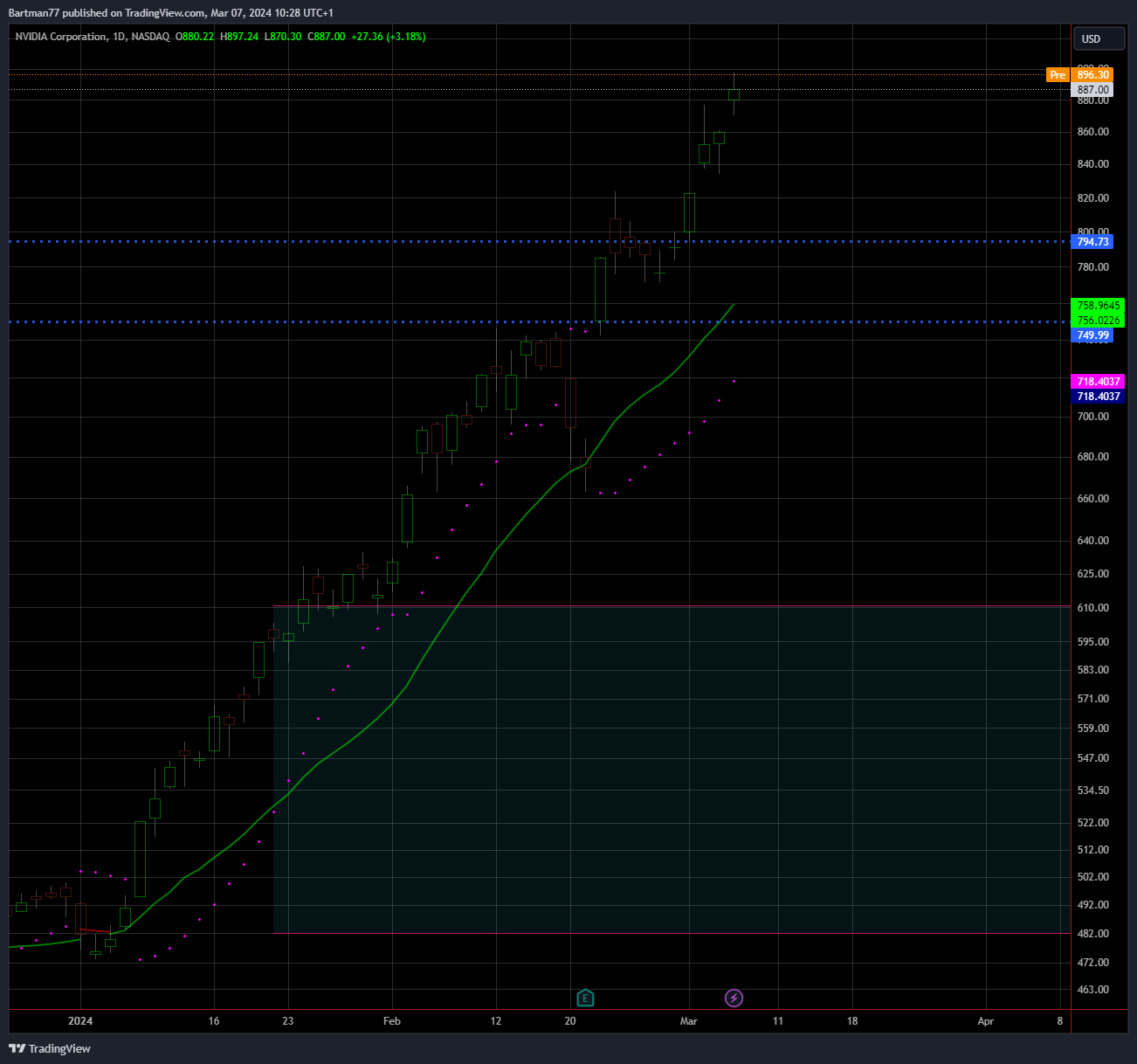Viewport: 1137px width, 1064px height.
Task: Click the 1D interval in chart legend
Action: click(119, 37)
